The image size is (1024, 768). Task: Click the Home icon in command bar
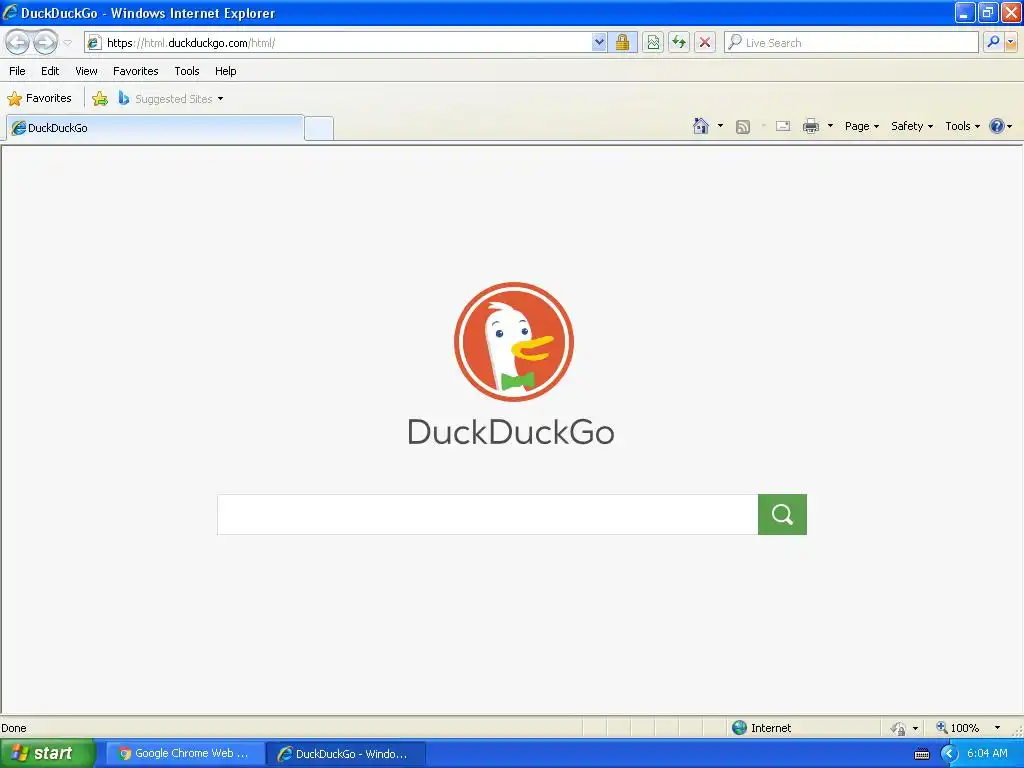(701, 126)
